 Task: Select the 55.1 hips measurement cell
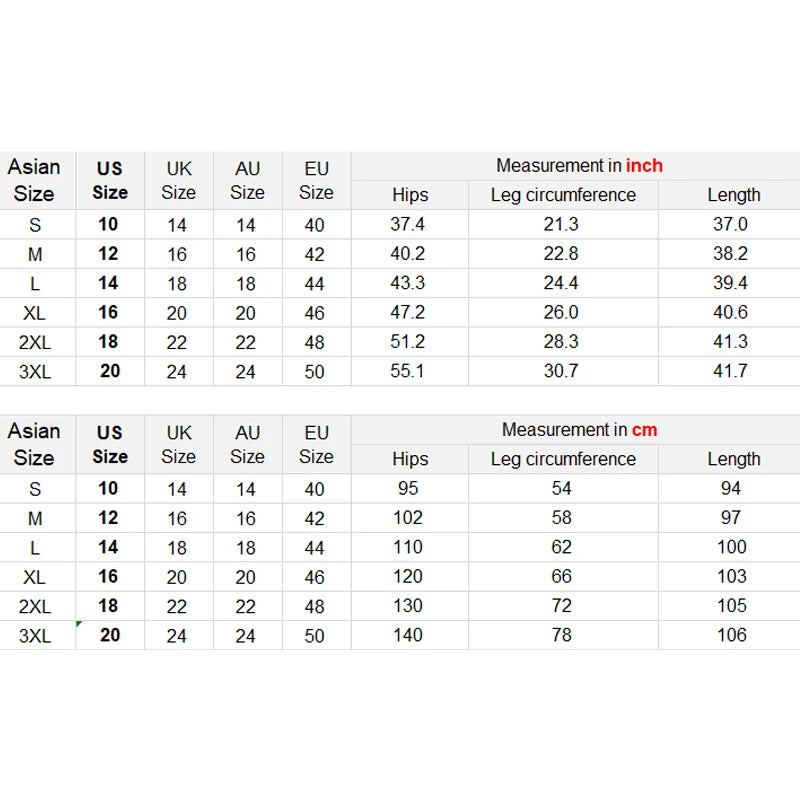(x=408, y=371)
